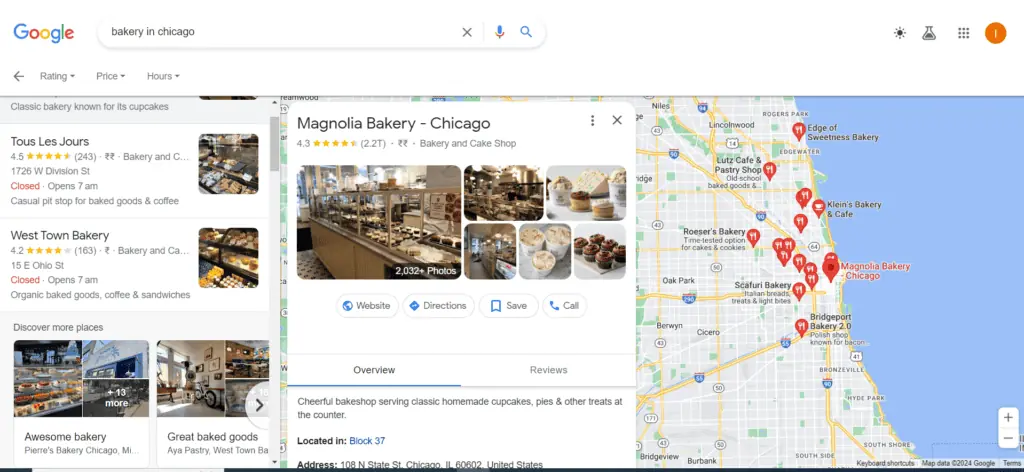This screenshot has width=1024, height=472.
Task: Zoom in on the map
Action: point(1008,417)
